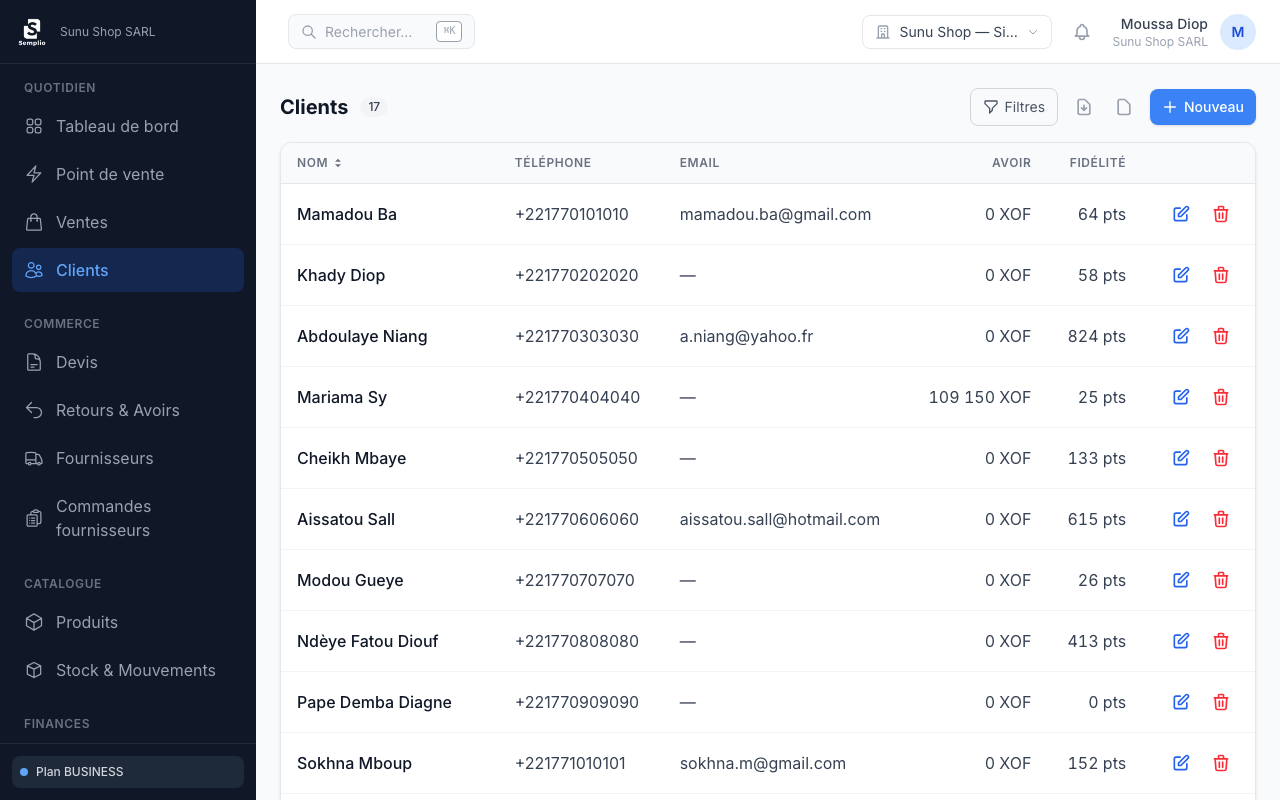The height and width of the screenshot is (800, 1280).
Task: Navigate to Stock & Mouvements
Action: pos(135,670)
